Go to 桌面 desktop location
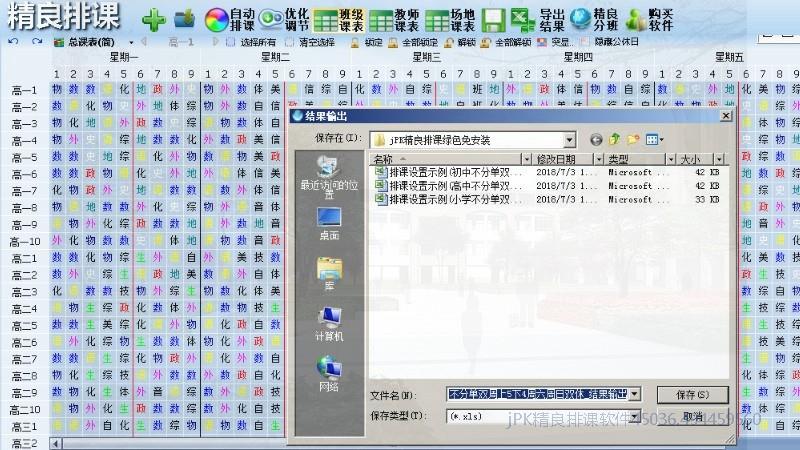800x450 pixels. pyautogui.click(x=329, y=223)
